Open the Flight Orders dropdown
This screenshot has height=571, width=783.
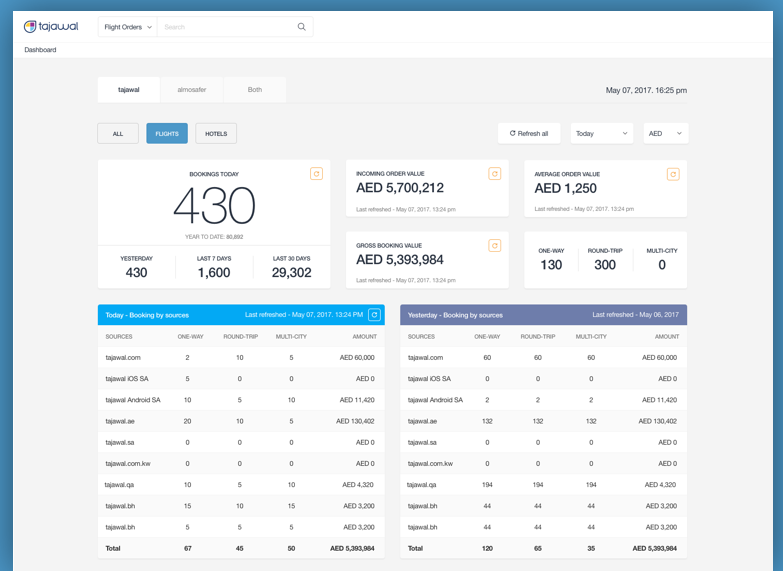[128, 27]
